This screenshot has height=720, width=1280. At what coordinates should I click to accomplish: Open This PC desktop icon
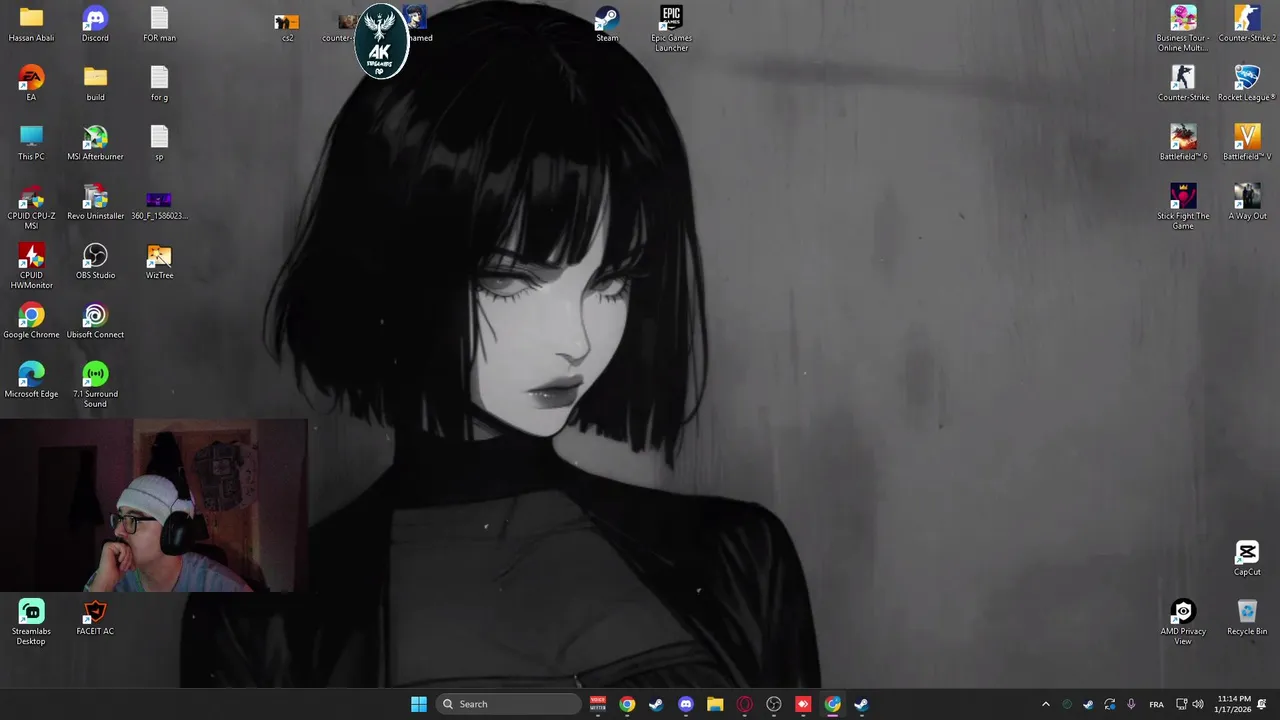31,143
